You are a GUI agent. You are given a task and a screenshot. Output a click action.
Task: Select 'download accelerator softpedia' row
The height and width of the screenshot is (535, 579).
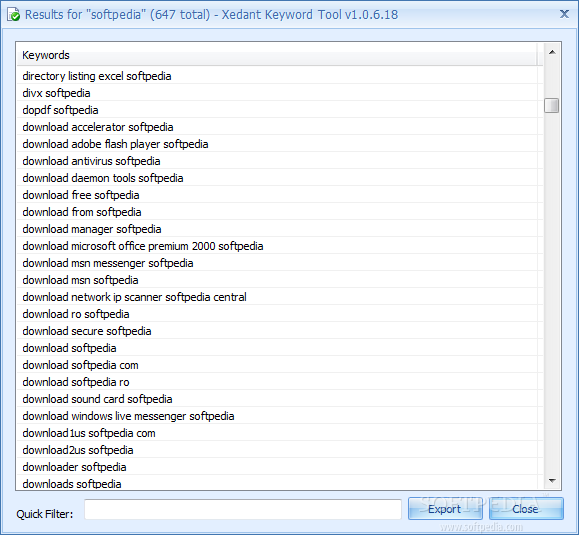point(280,127)
